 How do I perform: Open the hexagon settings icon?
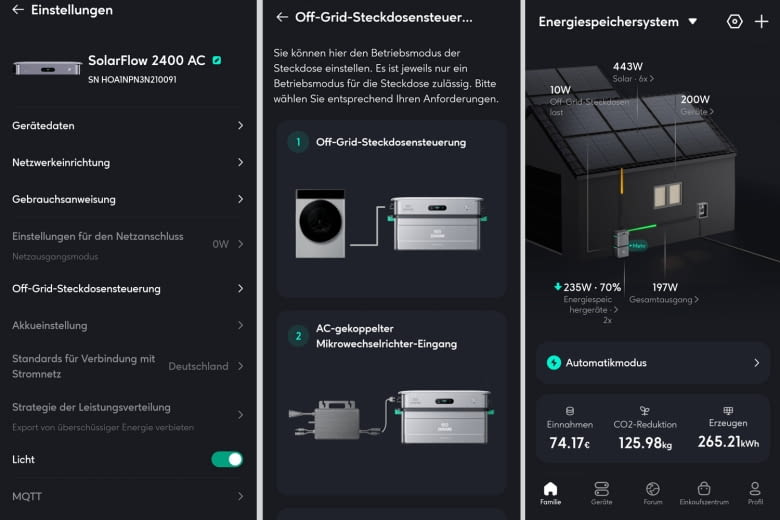coord(735,21)
